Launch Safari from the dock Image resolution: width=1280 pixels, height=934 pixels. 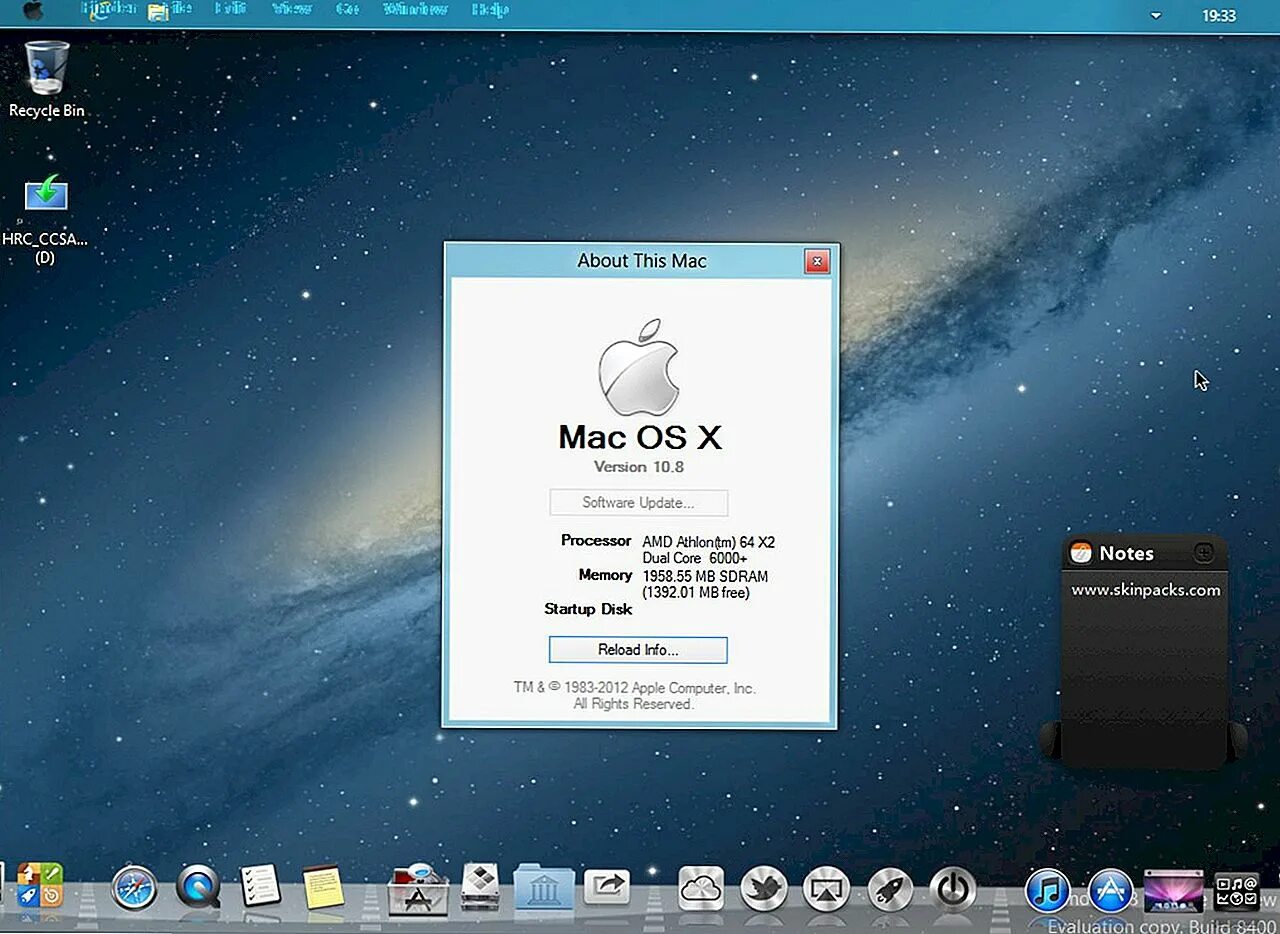pos(135,888)
